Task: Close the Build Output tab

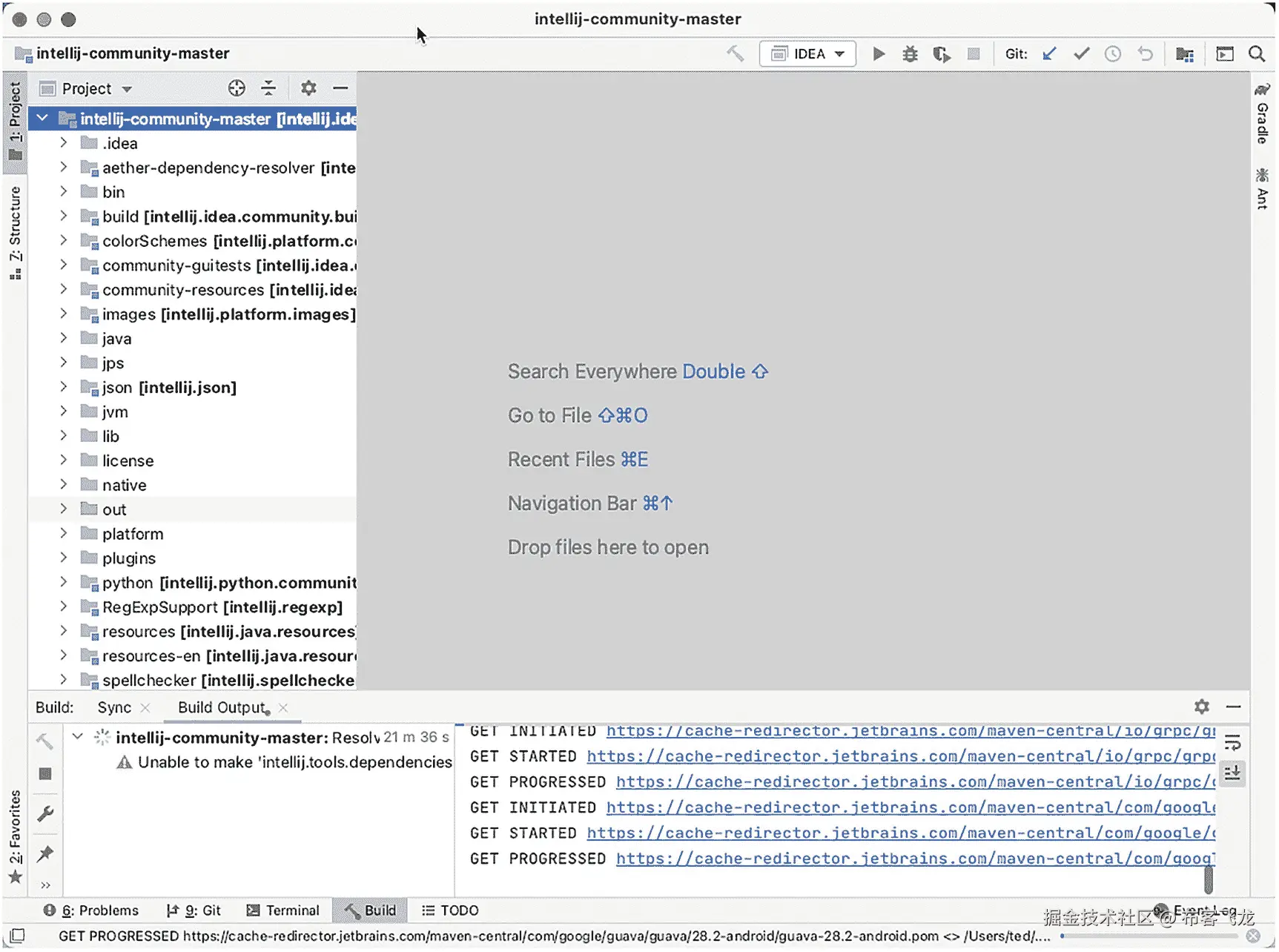Action: pos(283,708)
